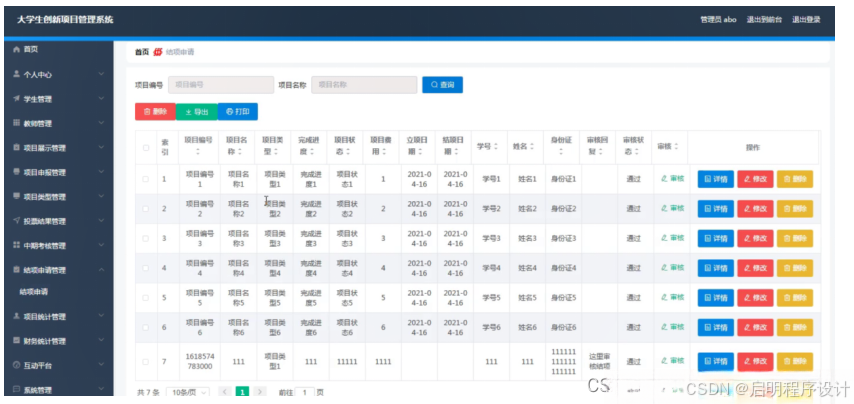The height and width of the screenshot is (404, 854).
Task: Click 审核 link in row 2
Action: 673,208
